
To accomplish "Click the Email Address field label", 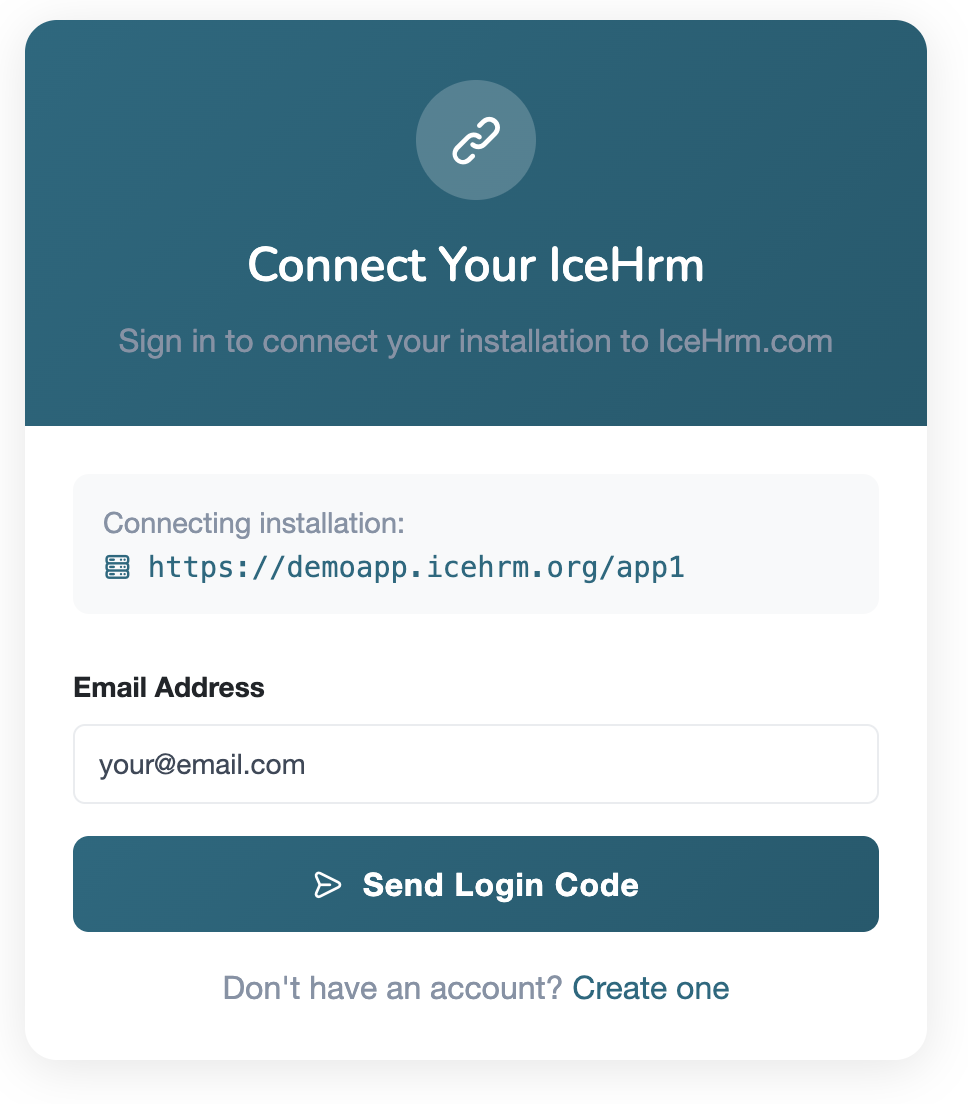I will pos(169,688).
